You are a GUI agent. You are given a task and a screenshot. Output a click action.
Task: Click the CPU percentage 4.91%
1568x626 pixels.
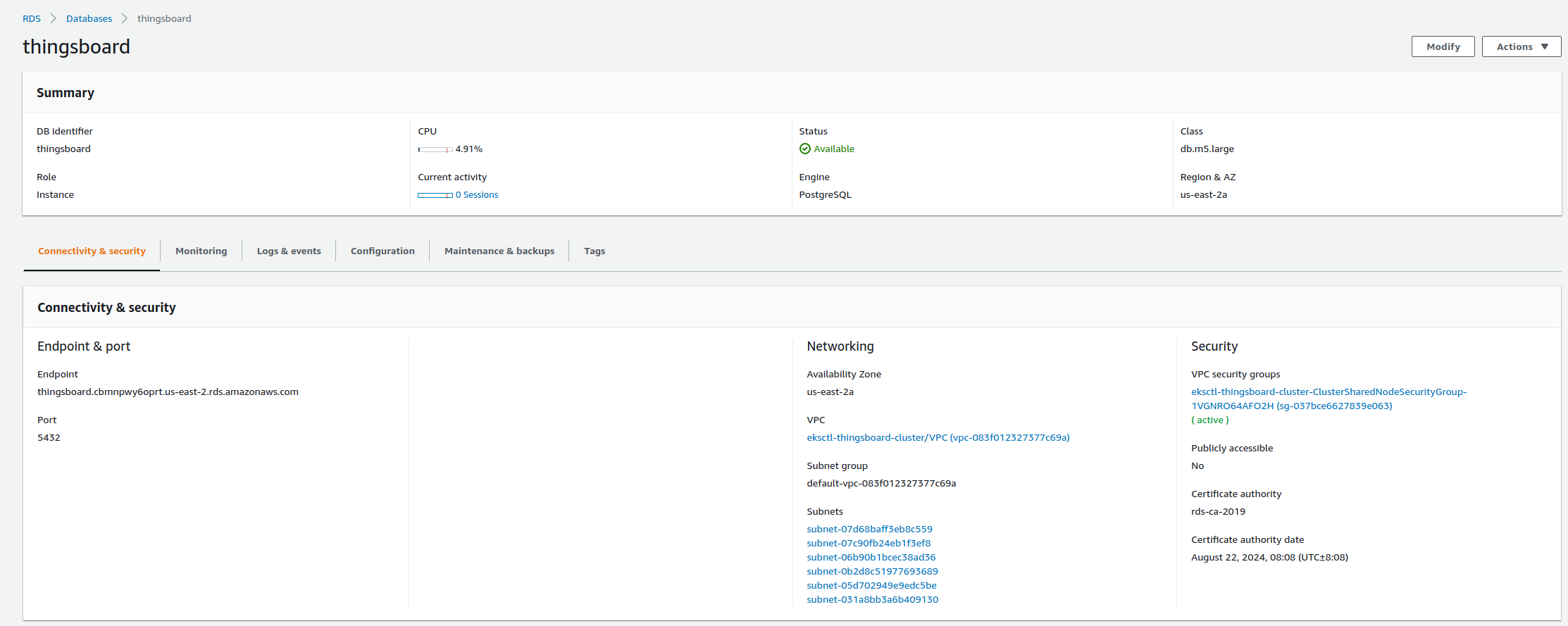point(468,149)
